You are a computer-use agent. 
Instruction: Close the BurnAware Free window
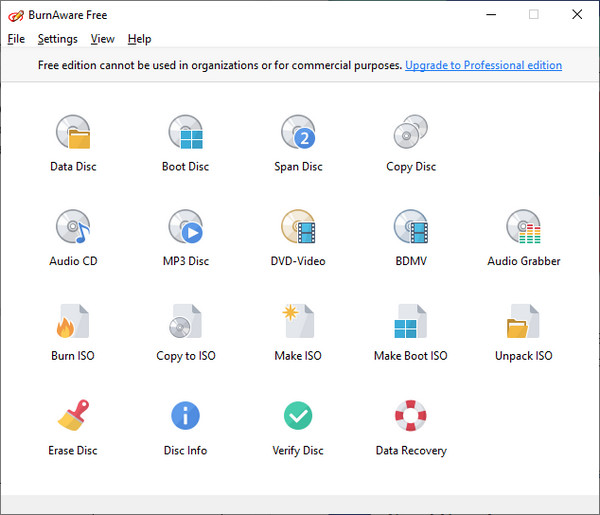tap(577, 15)
